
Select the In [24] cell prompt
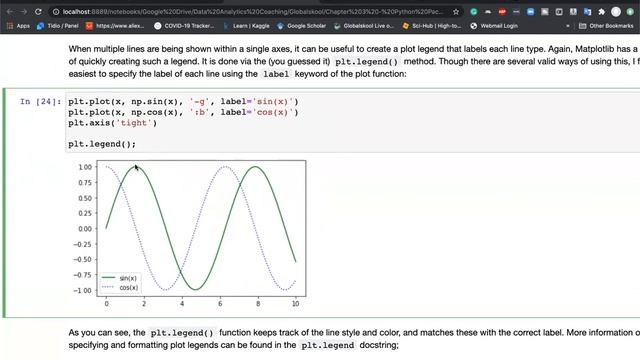click(x=40, y=101)
